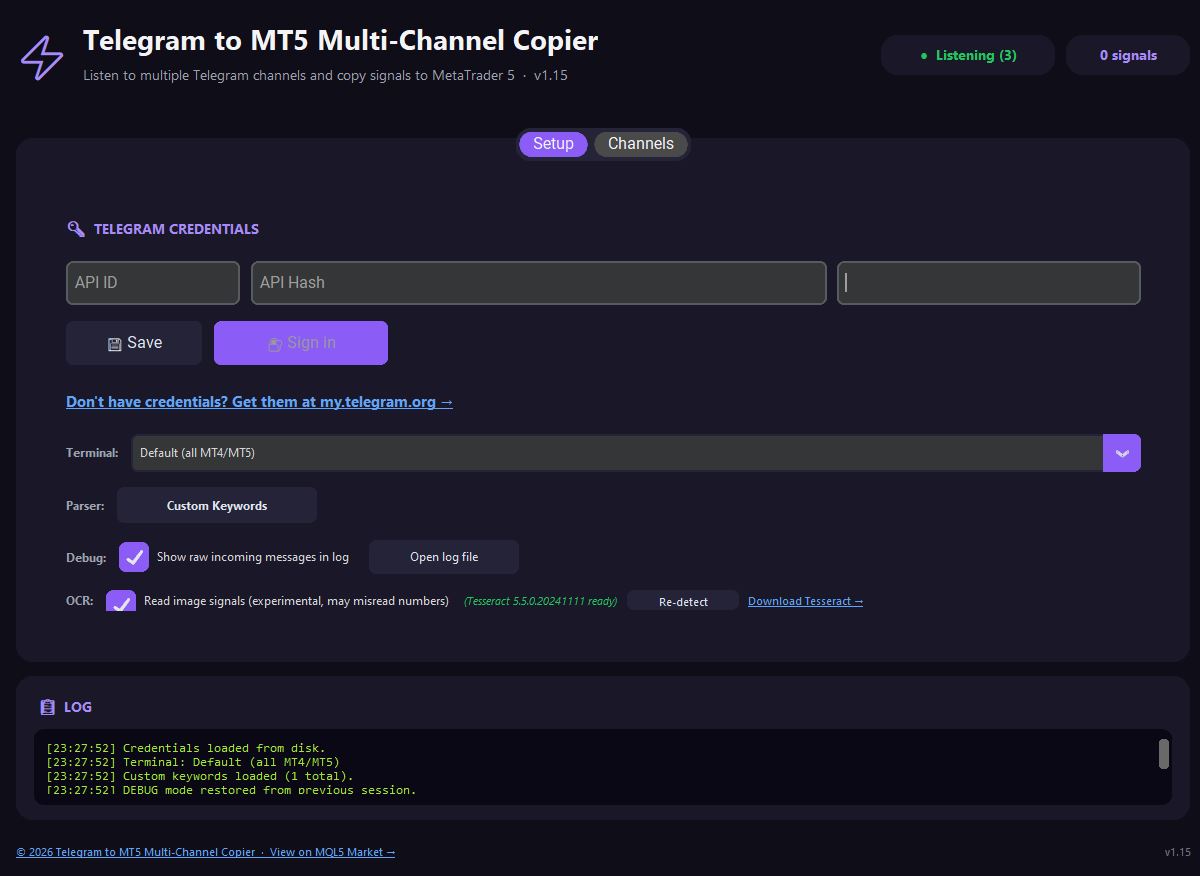Click the purple Terminal dropdown arrow

(x=1122, y=453)
